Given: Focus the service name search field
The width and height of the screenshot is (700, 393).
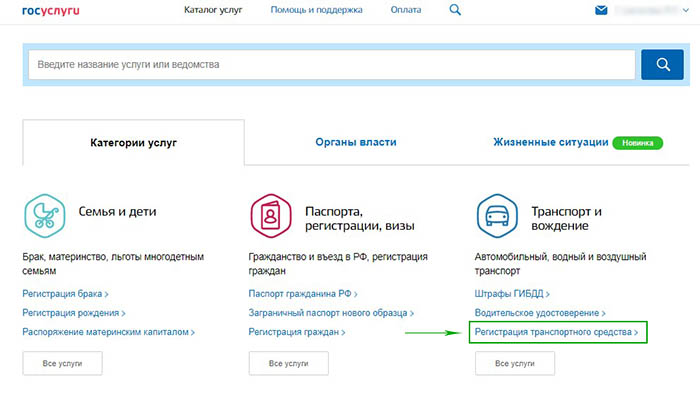Looking at the screenshot, I should tap(332, 65).
